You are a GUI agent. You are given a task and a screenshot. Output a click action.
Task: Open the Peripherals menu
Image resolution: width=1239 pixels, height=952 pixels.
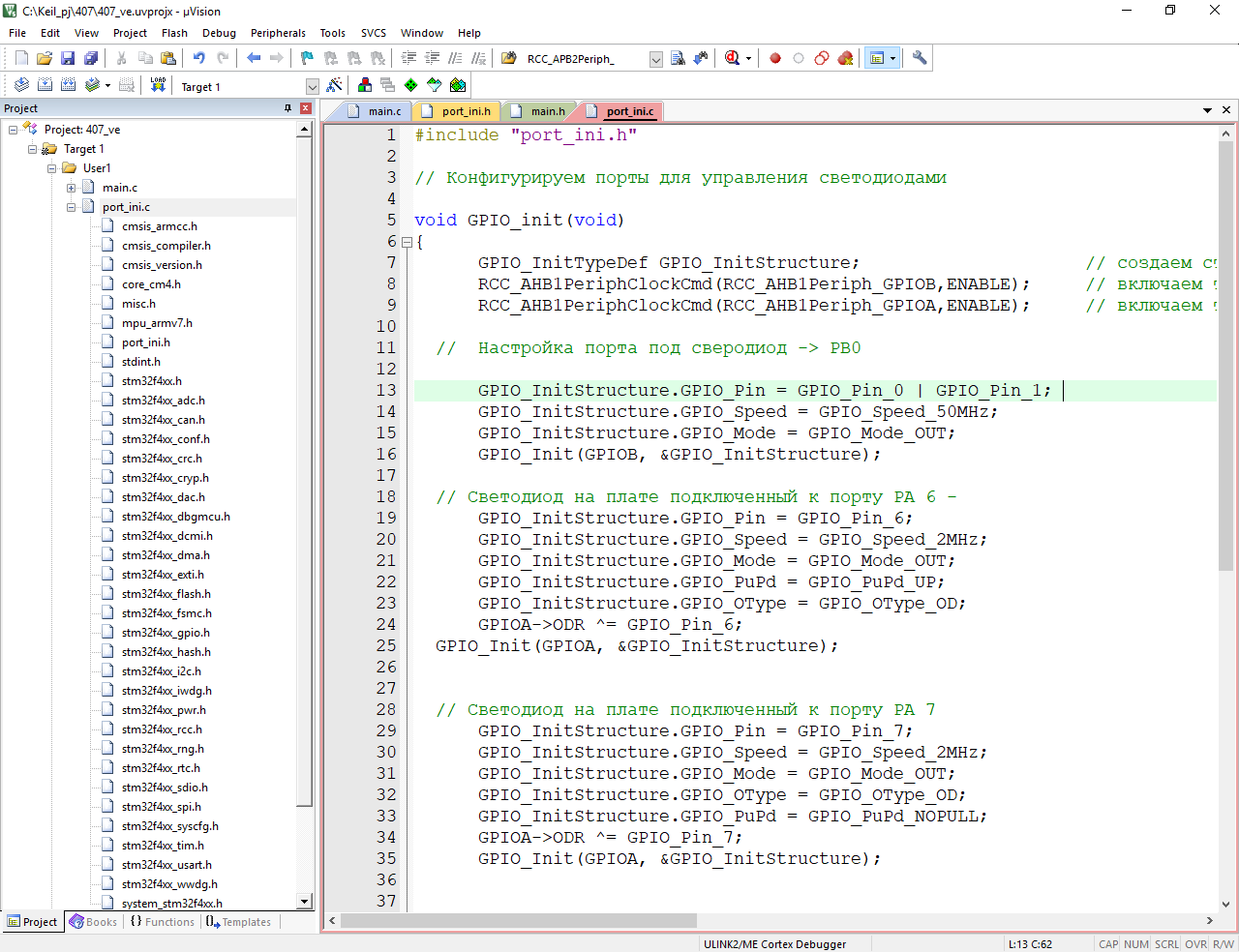pyautogui.click(x=278, y=33)
